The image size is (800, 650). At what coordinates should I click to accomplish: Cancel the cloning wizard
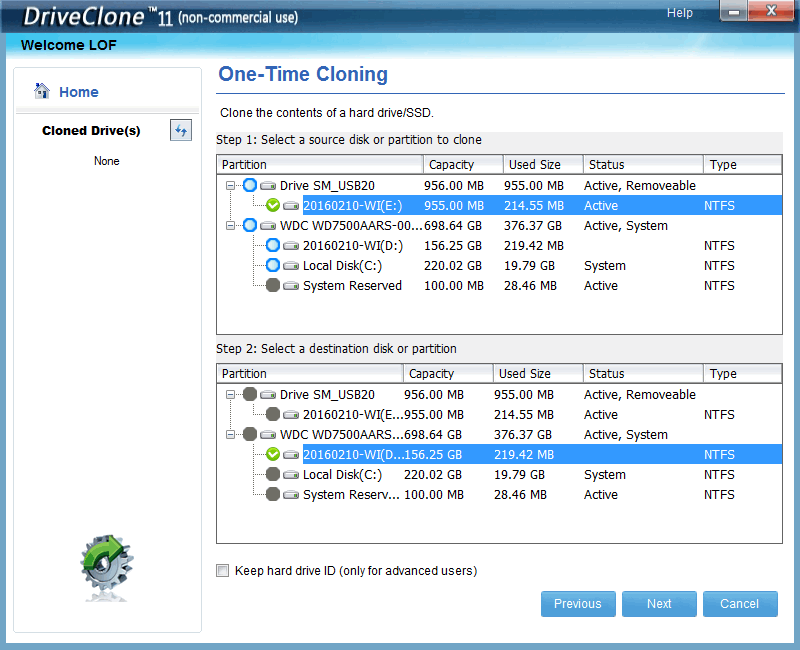(740, 604)
